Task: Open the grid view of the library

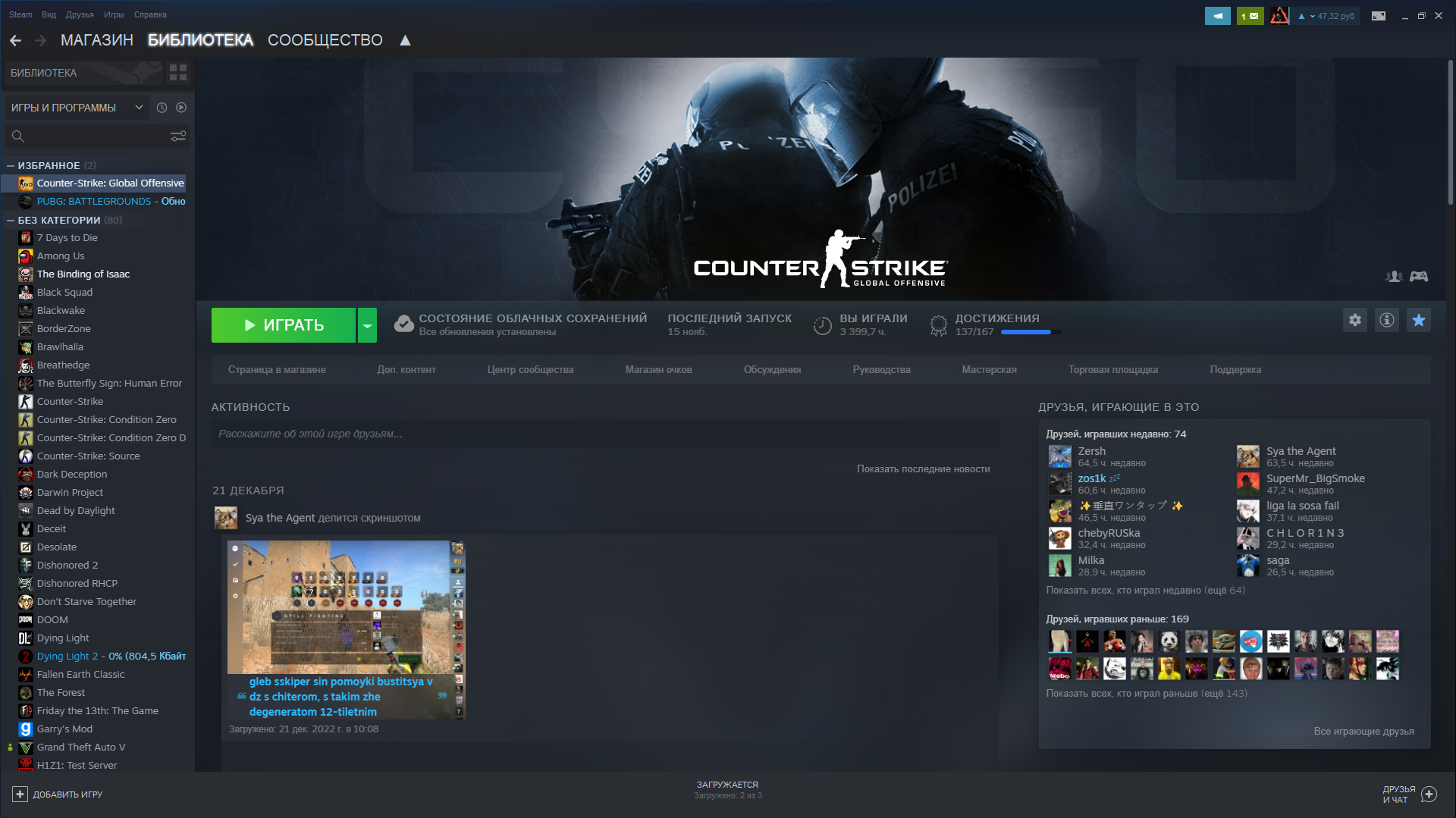Action: click(178, 73)
